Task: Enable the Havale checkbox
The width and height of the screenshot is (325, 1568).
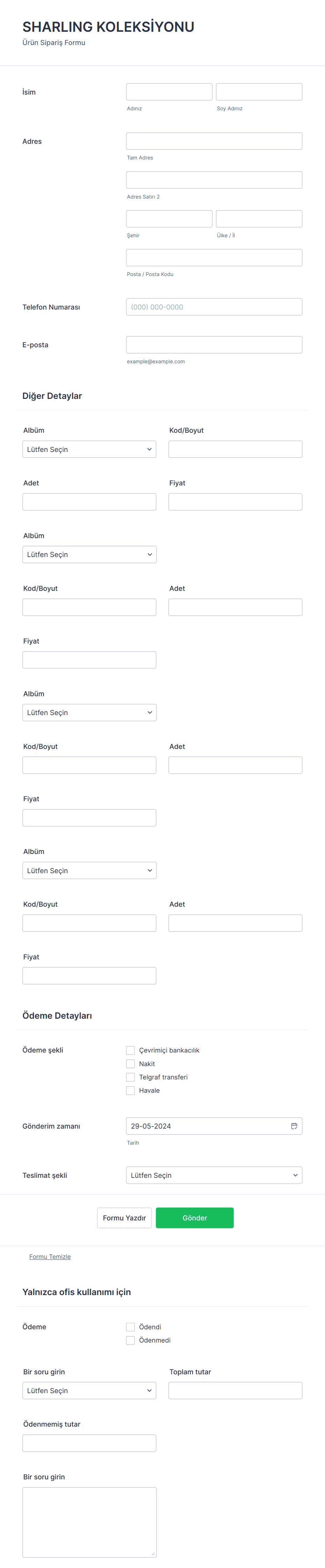Action: pos(130,1090)
